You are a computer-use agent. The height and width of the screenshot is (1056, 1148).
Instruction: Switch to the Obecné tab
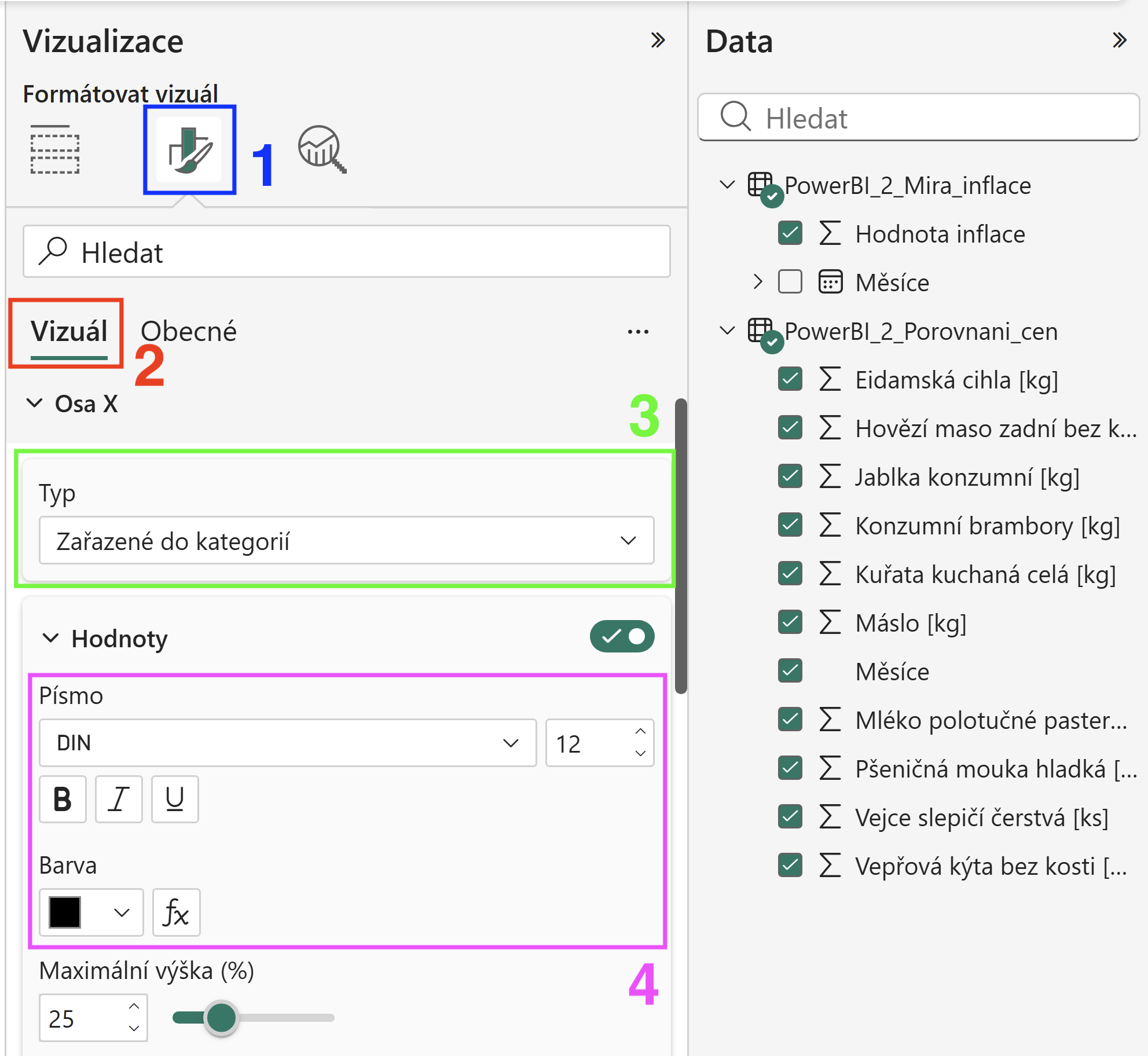189,331
